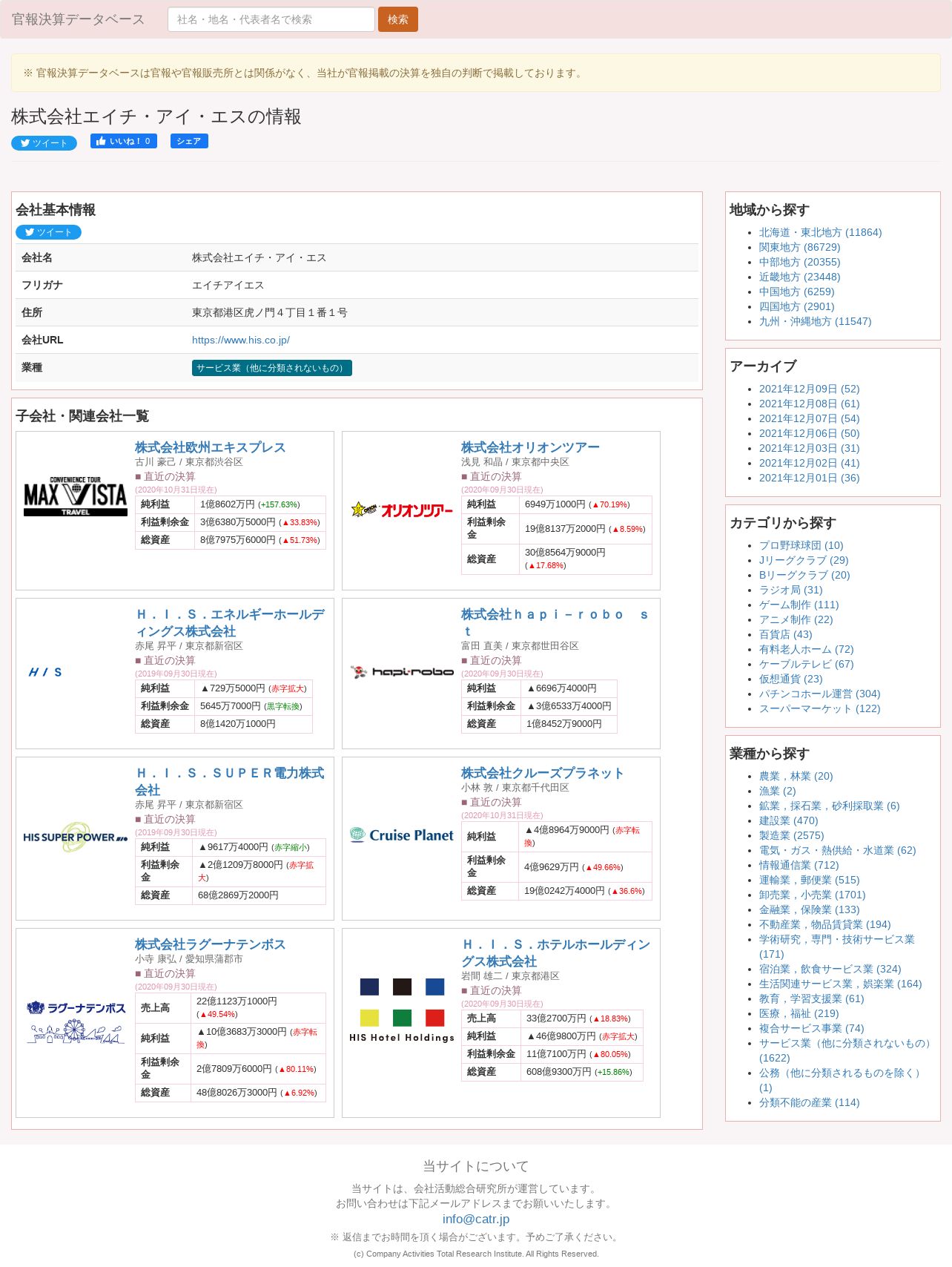Select the サービス業 industry tag

[272, 368]
